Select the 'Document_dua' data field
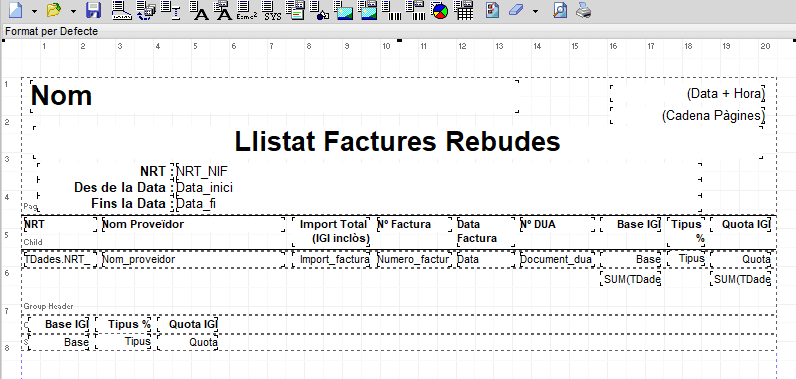This screenshot has height=379, width=796. click(557, 259)
